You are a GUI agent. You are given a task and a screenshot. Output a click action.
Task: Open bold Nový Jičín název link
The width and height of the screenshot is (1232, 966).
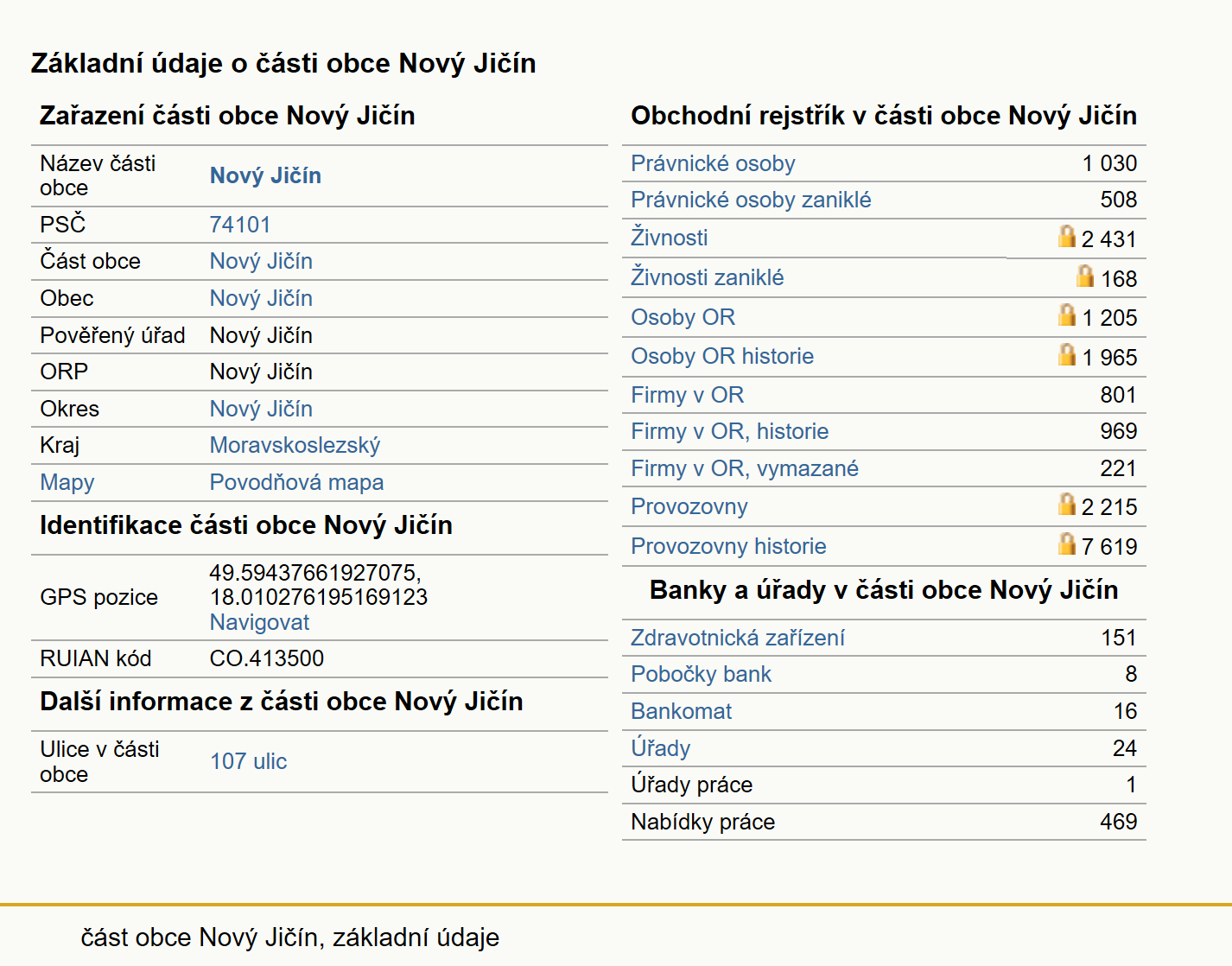pos(265,175)
